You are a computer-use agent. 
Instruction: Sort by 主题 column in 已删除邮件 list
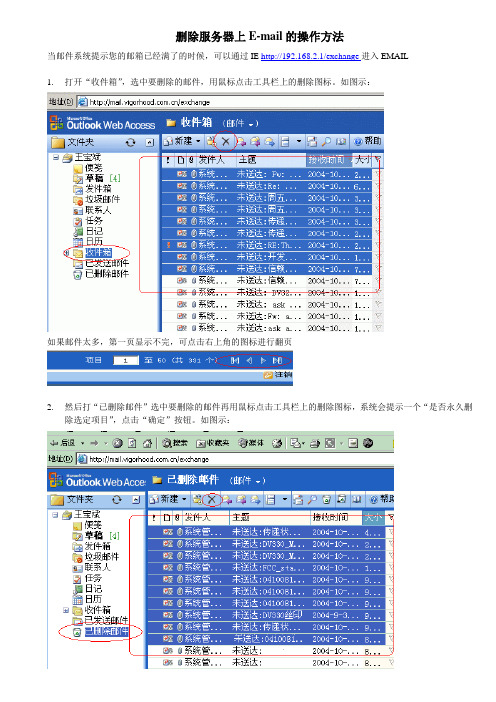point(269,517)
